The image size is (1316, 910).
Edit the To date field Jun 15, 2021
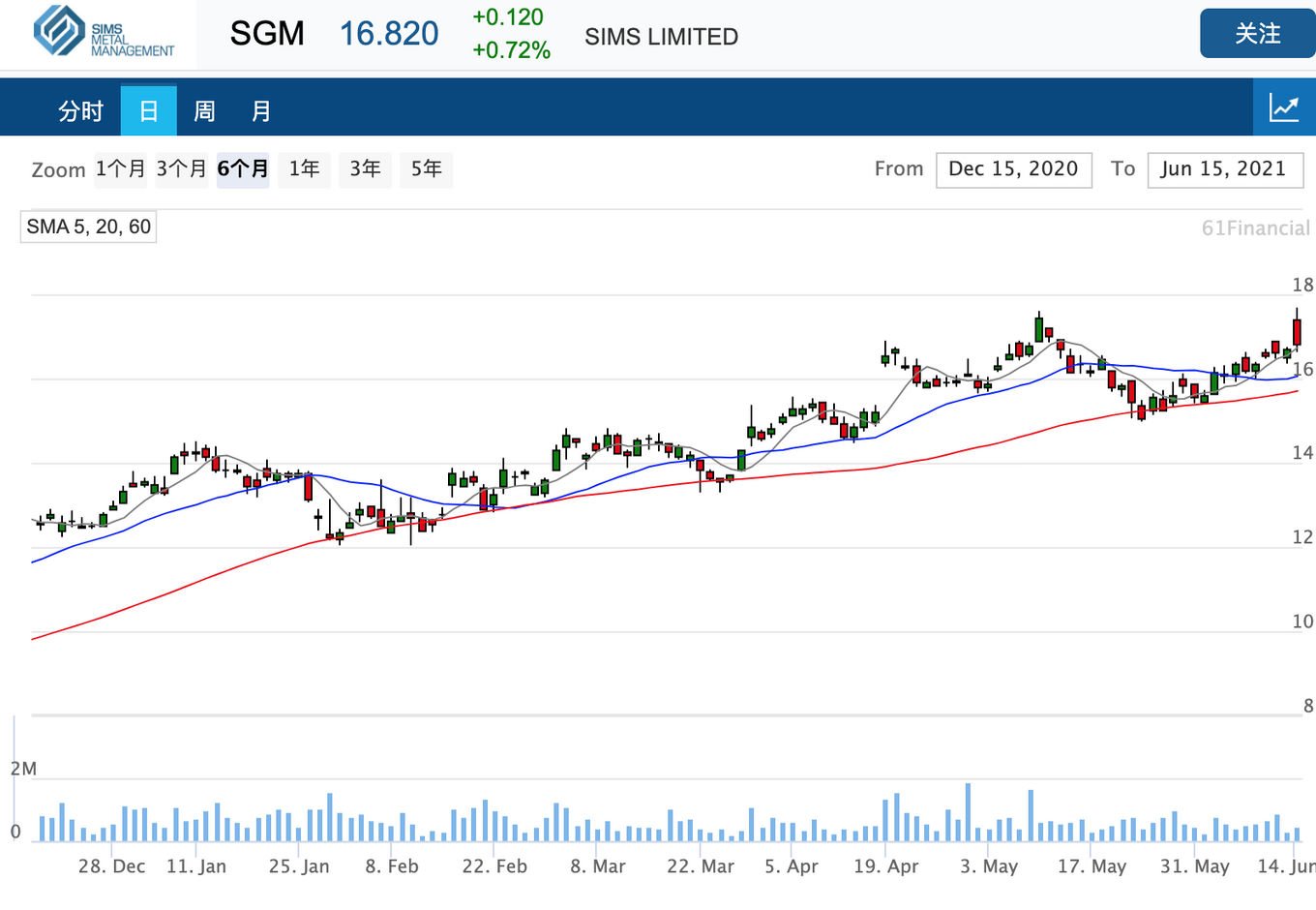tap(1225, 169)
